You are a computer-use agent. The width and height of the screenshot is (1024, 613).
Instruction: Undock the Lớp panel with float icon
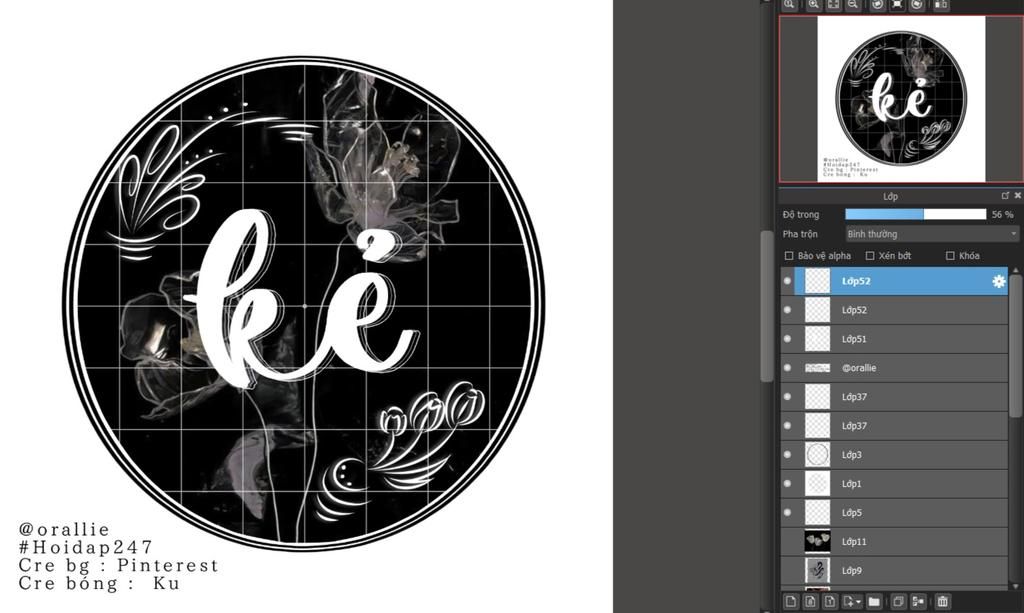pos(1005,196)
